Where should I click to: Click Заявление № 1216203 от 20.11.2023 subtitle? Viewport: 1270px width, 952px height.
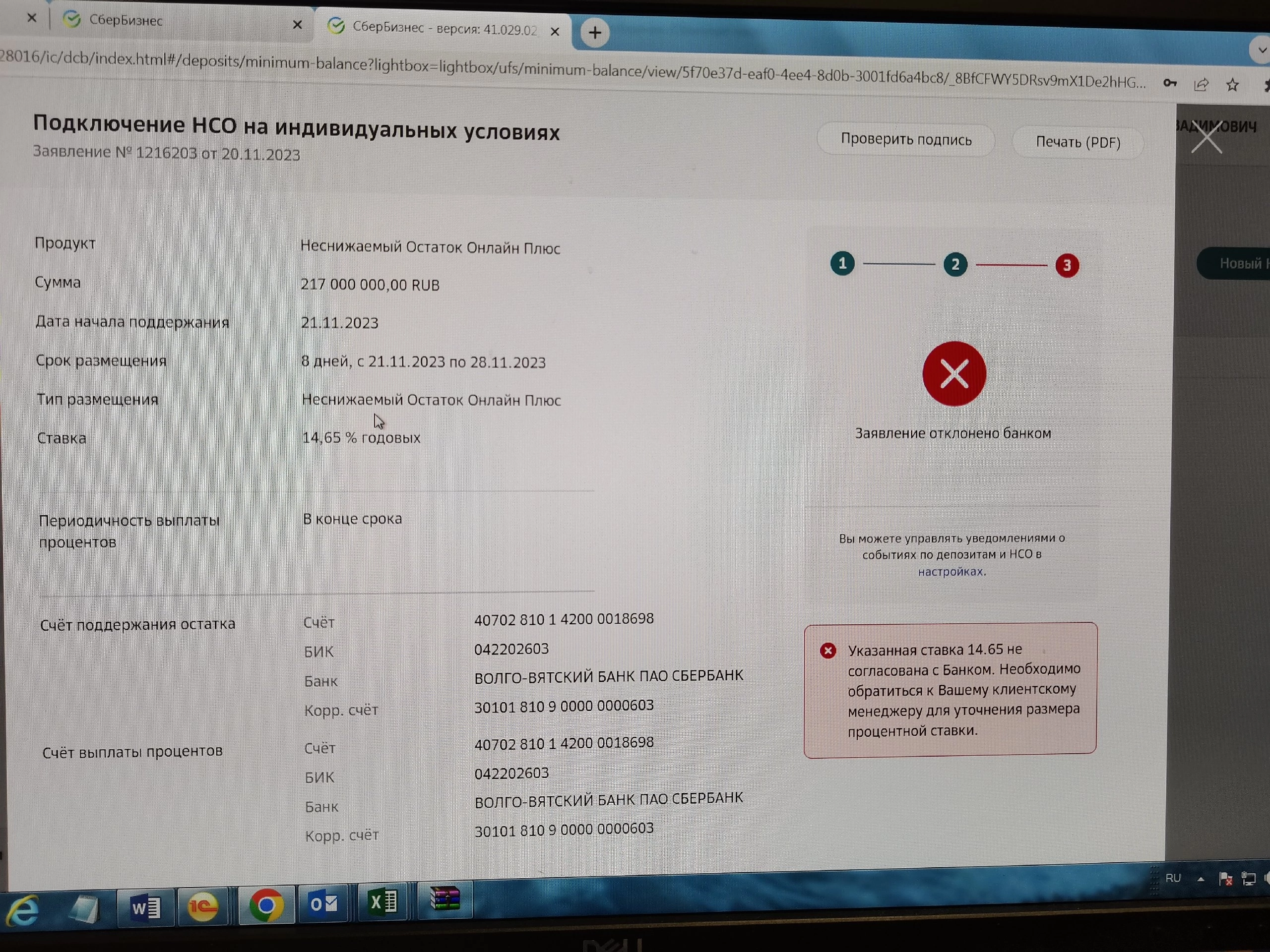coord(167,153)
